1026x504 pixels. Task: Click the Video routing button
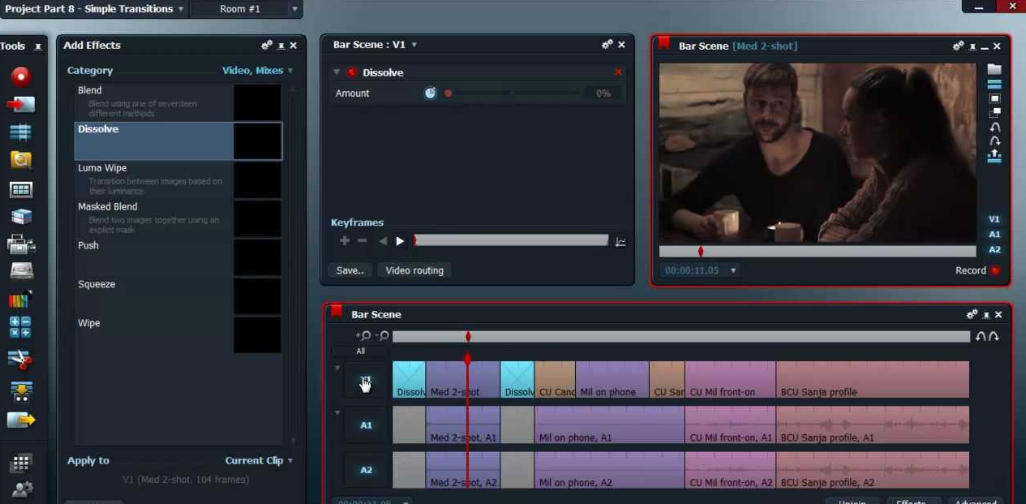pyautogui.click(x=414, y=270)
